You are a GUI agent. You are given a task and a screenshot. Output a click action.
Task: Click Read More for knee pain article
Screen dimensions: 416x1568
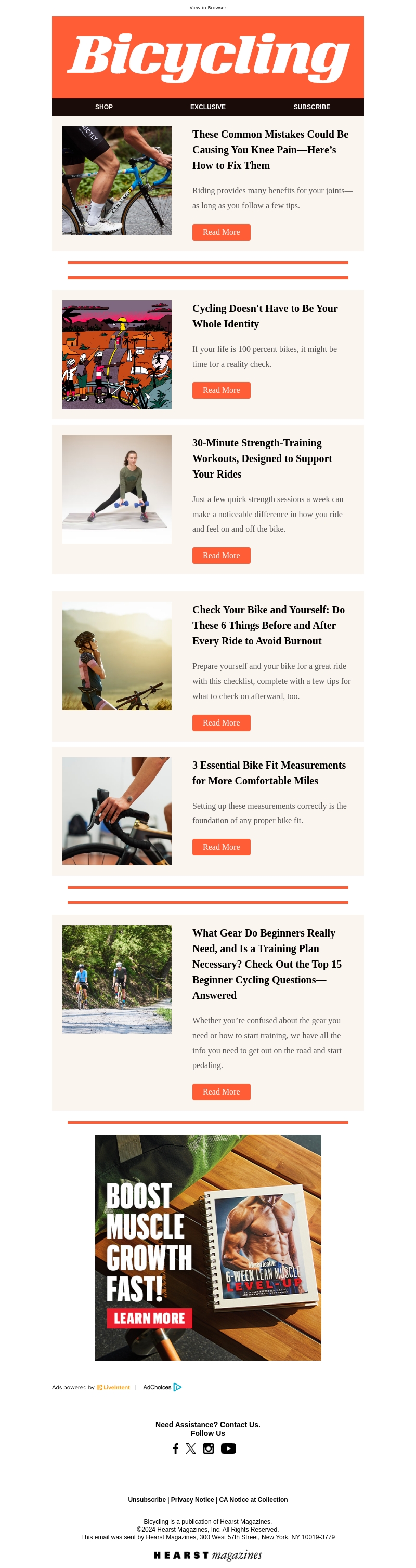(x=221, y=232)
